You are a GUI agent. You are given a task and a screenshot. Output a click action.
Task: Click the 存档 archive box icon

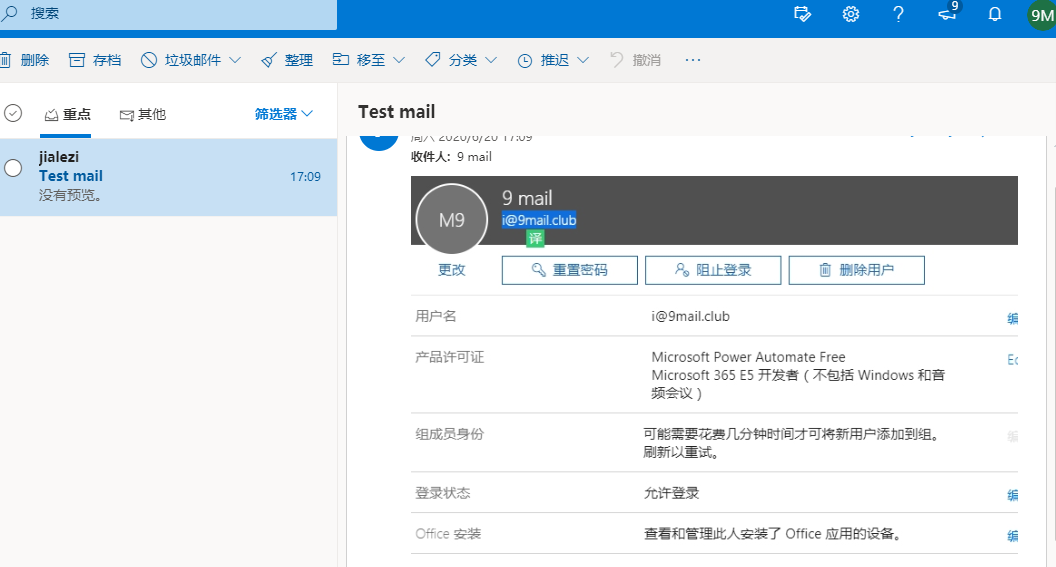pyautogui.click(x=77, y=60)
